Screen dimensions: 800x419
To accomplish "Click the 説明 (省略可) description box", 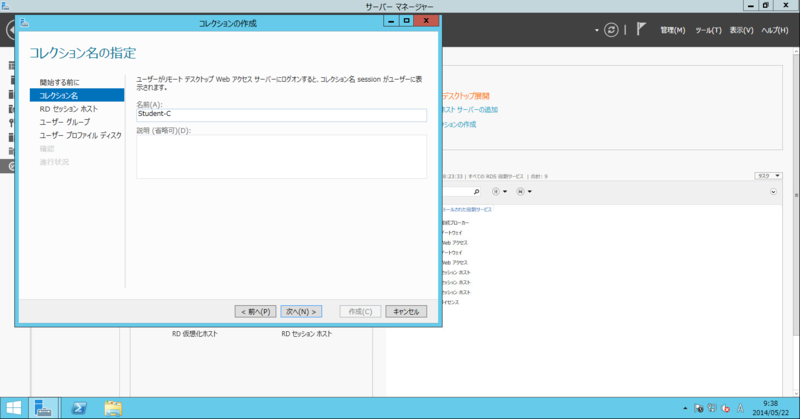I will tap(281, 157).
